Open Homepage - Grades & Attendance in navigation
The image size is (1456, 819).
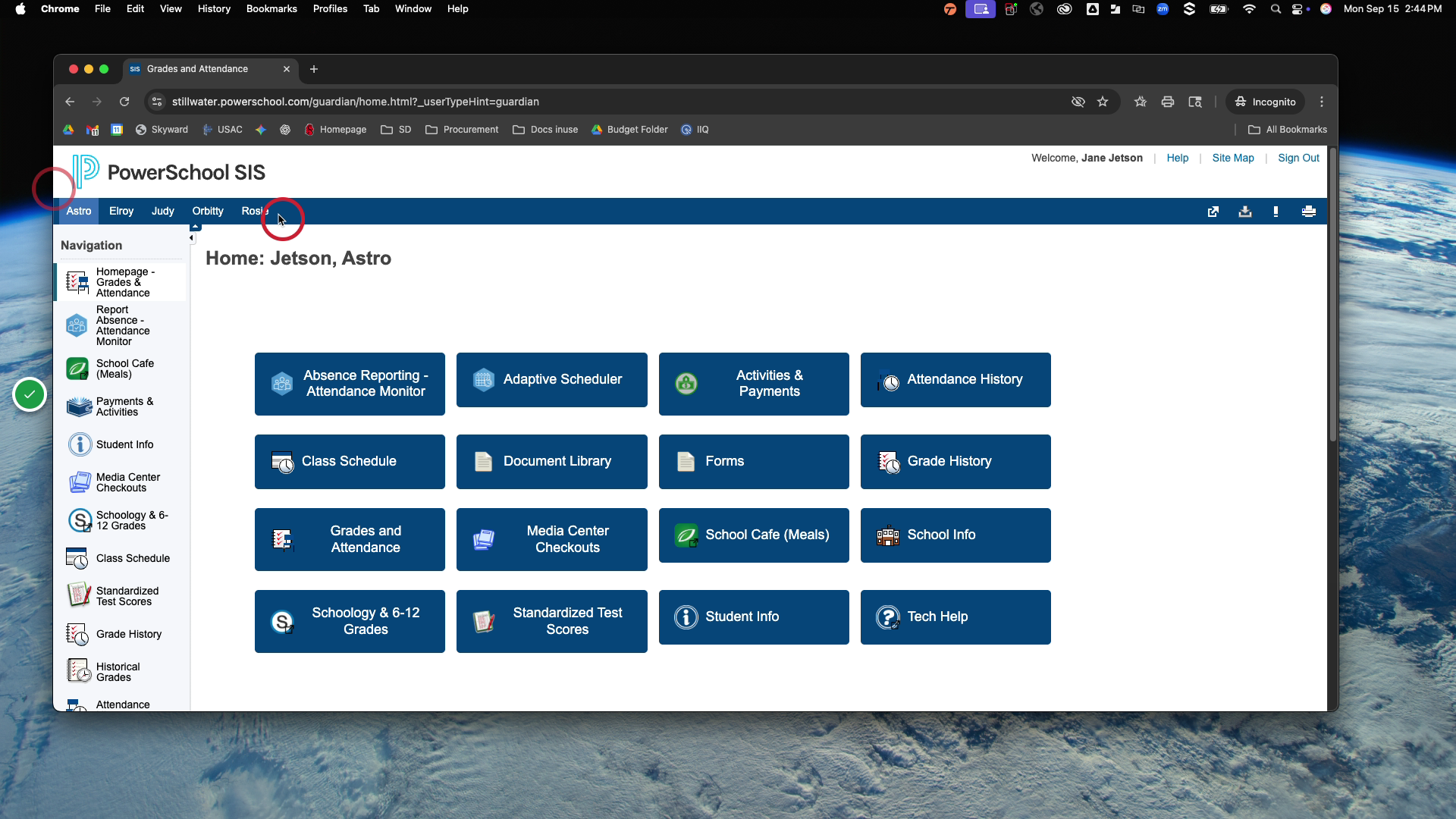(121, 282)
